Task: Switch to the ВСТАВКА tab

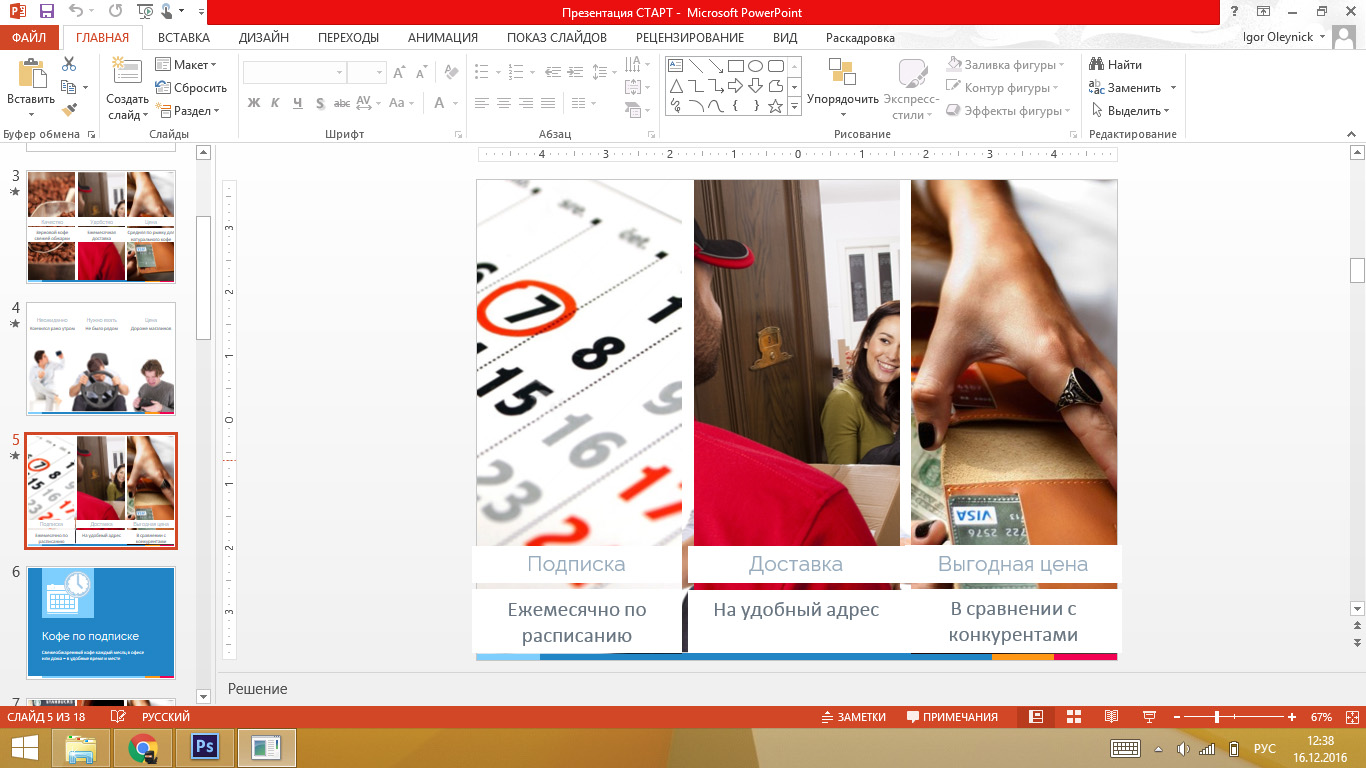Action: tap(184, 38)
